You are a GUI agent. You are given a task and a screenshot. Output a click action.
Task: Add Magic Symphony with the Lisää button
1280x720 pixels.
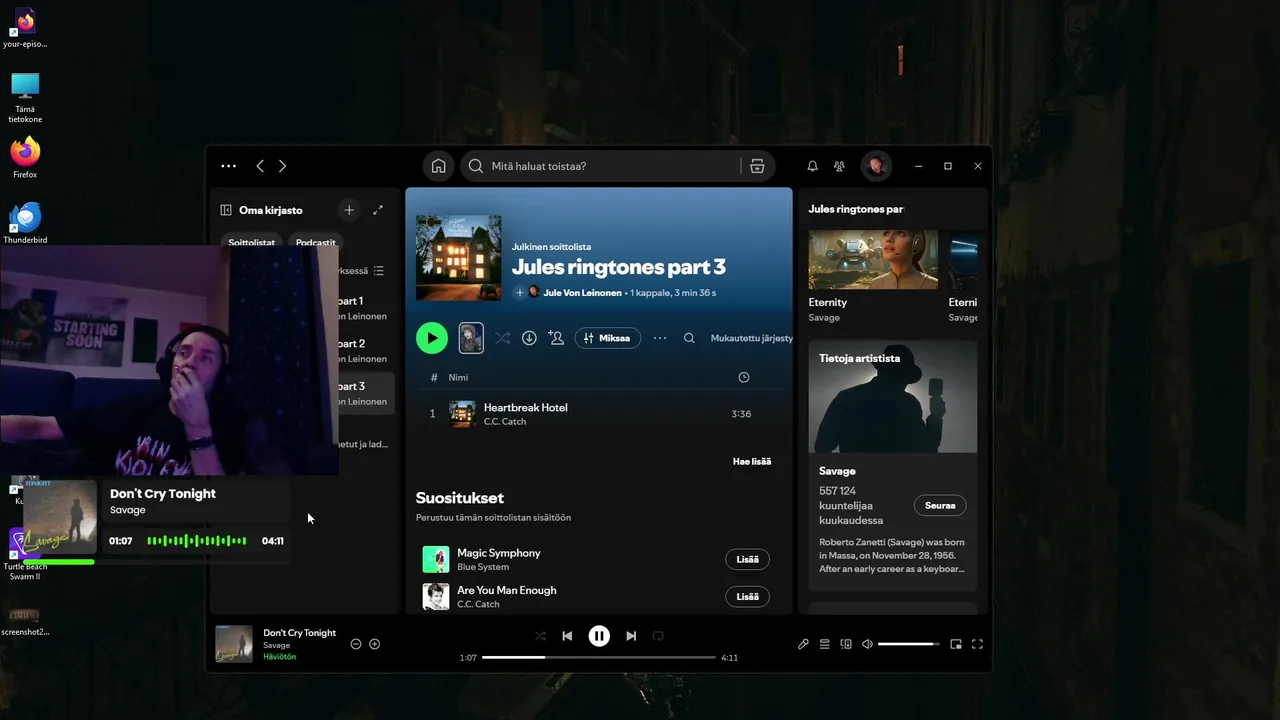(747, 560)
